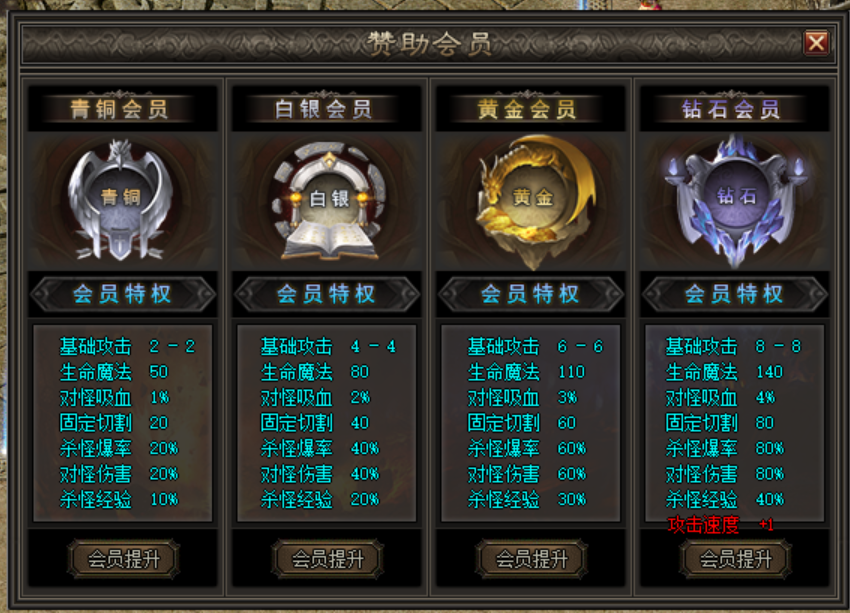
Task: Click the Bronze 基础攻击 2-2 stat line
Action: (x=127, y=346)
